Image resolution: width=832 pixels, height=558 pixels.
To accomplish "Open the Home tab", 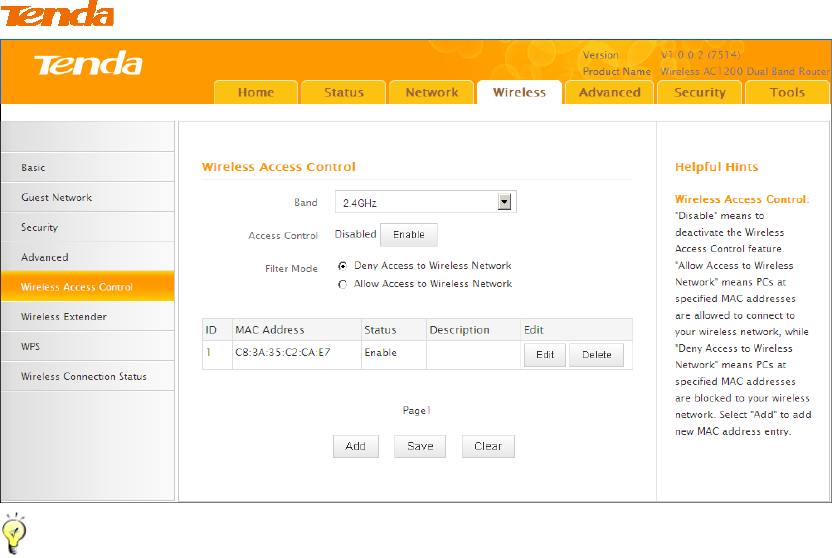I will 256,92.
